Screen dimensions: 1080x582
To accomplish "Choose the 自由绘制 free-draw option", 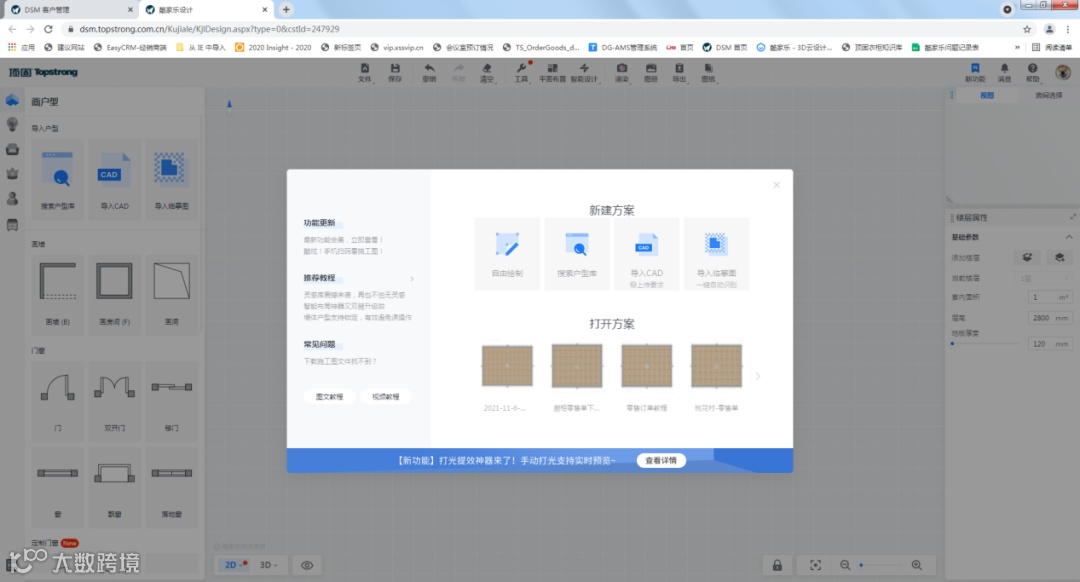I will pyautogui.click(x=507, y=254).
